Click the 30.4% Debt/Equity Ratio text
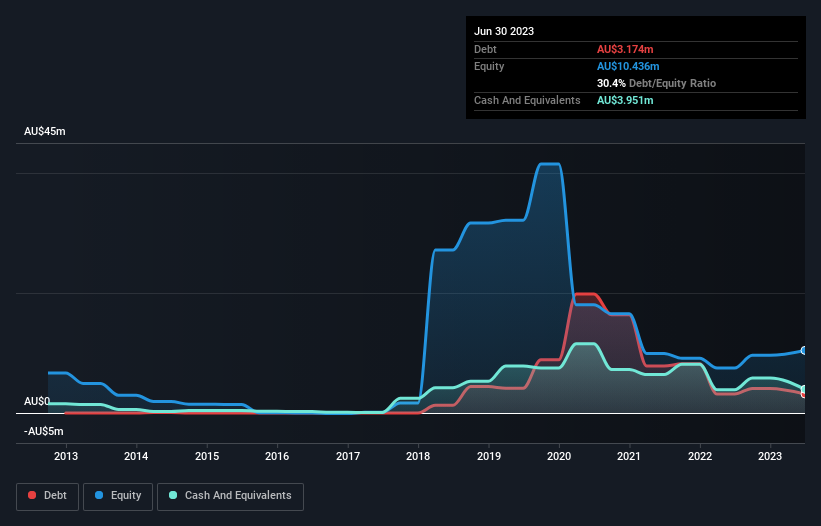This screenshot has width=821, height=526. coord(656,83)
